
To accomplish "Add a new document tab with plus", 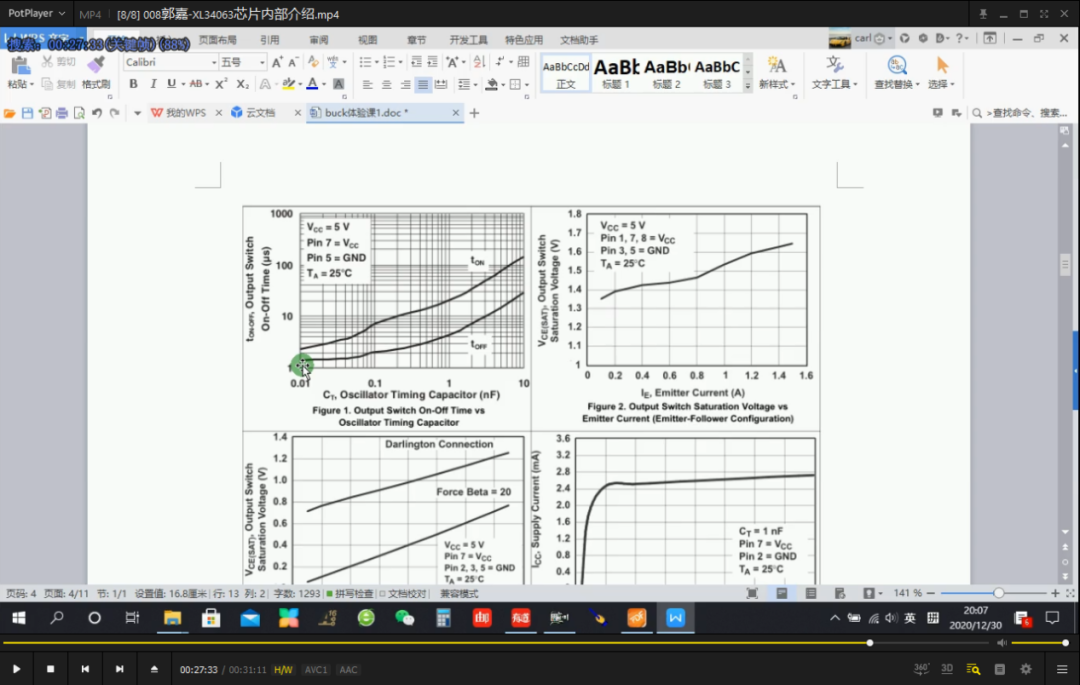I will [474, 113].
